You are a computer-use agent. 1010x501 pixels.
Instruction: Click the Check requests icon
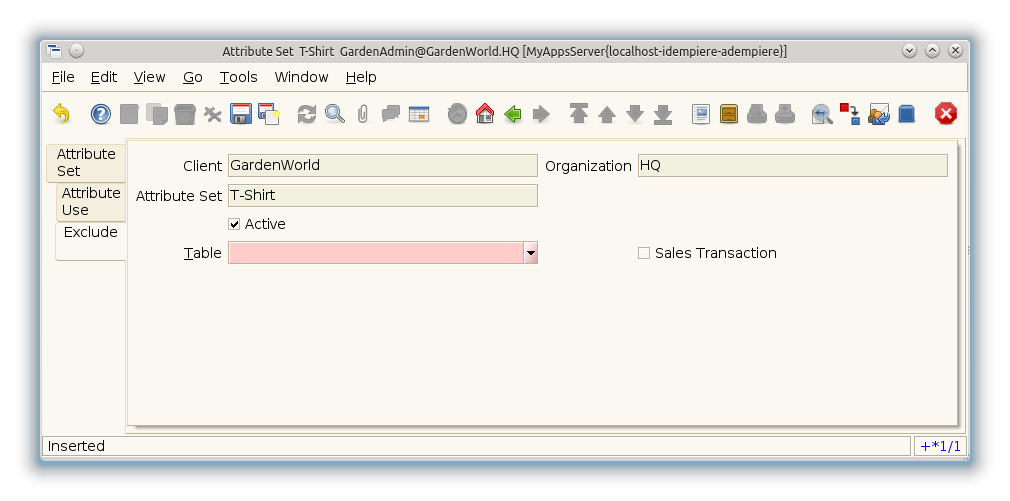(x=879, y=114)
